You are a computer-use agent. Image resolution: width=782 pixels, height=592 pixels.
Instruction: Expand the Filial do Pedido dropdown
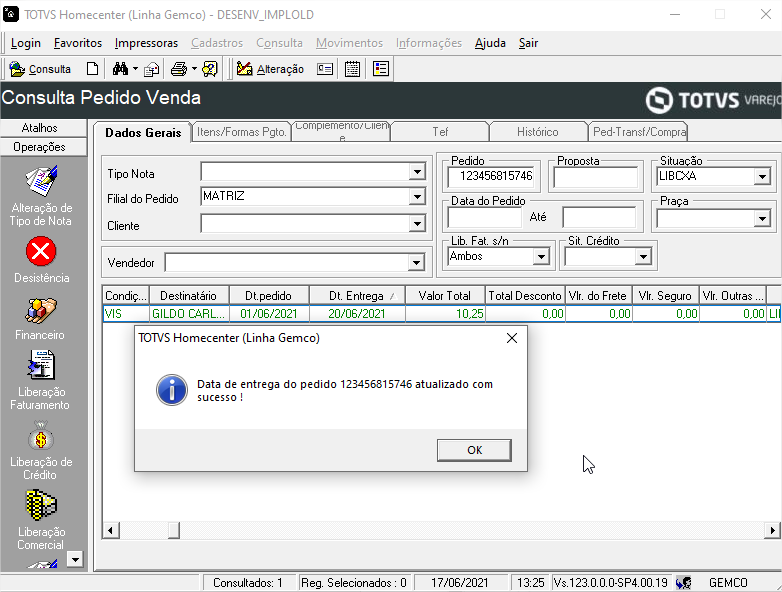[416, 197]
